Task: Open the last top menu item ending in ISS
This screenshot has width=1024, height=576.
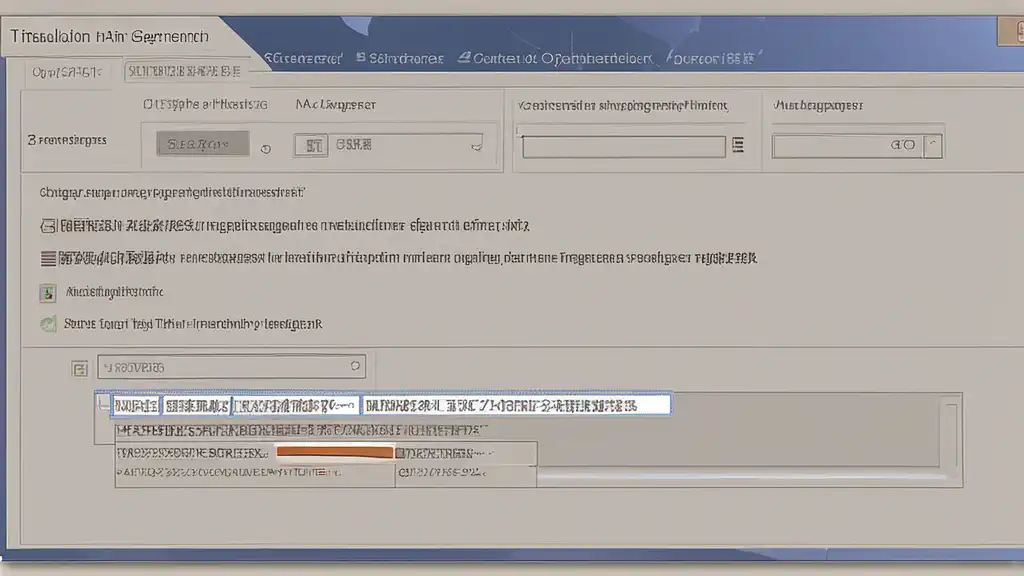Action: tap(713, 58)
